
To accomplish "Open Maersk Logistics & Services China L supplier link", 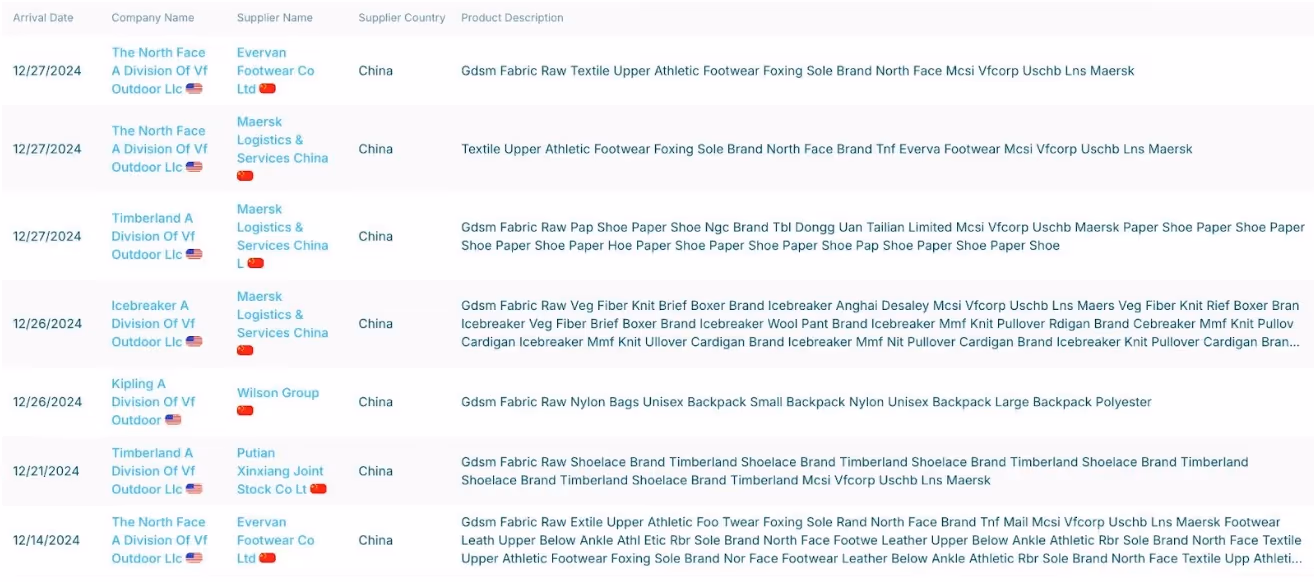I will pos(283,236).
